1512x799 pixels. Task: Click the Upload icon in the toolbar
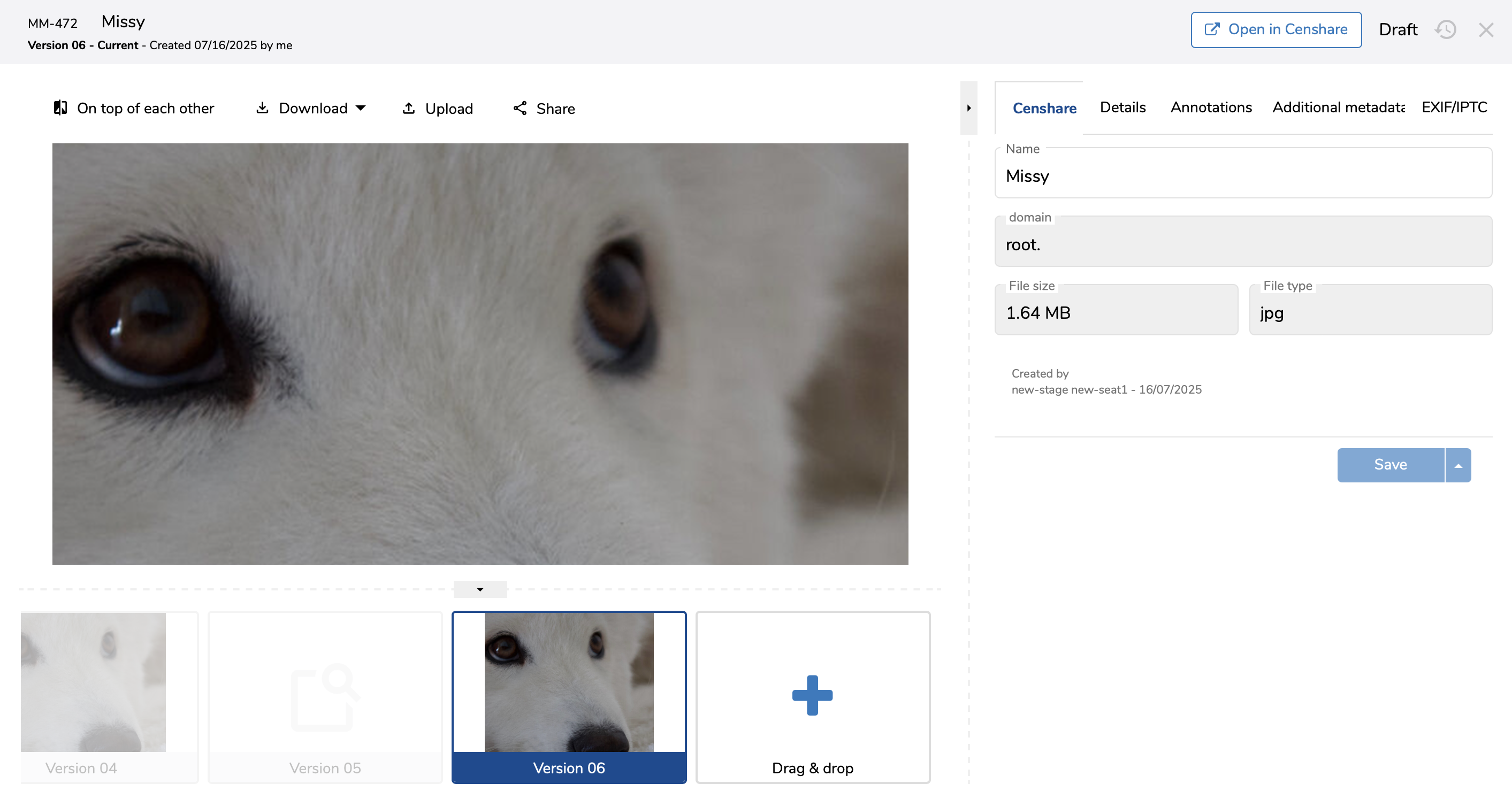pyautogui.click(x=409, y=108)
